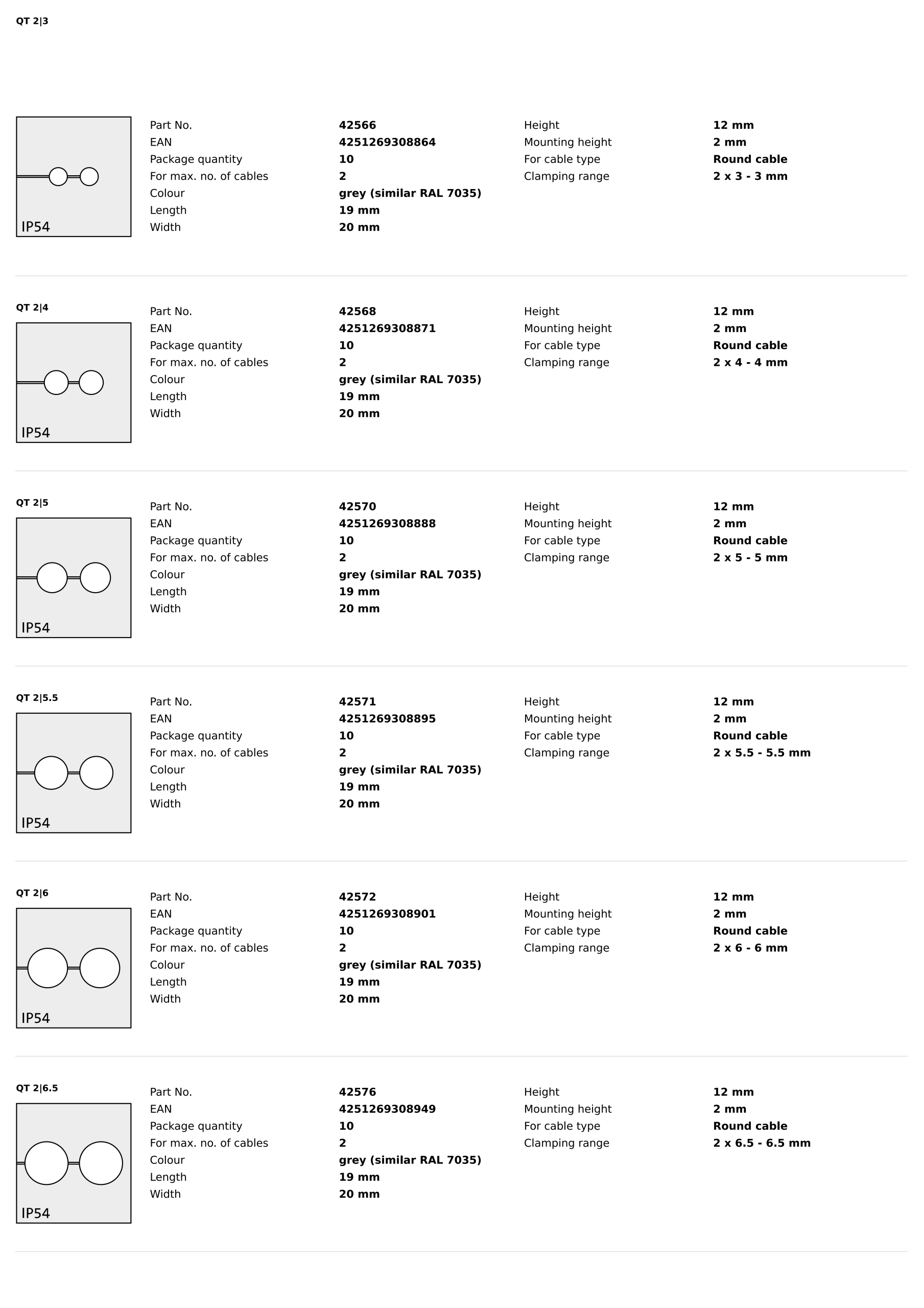Select clamping range 2 x 5.5 - 5.5 mm

tap(761, 753)
